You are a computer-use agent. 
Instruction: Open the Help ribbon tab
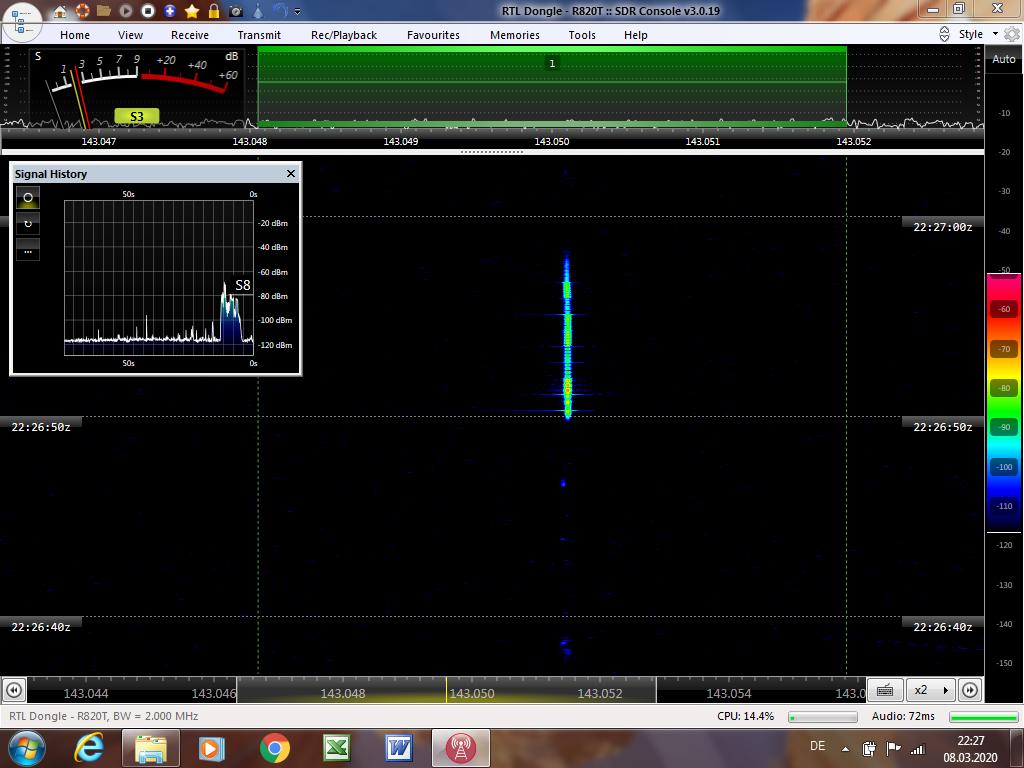pos(635,35)
